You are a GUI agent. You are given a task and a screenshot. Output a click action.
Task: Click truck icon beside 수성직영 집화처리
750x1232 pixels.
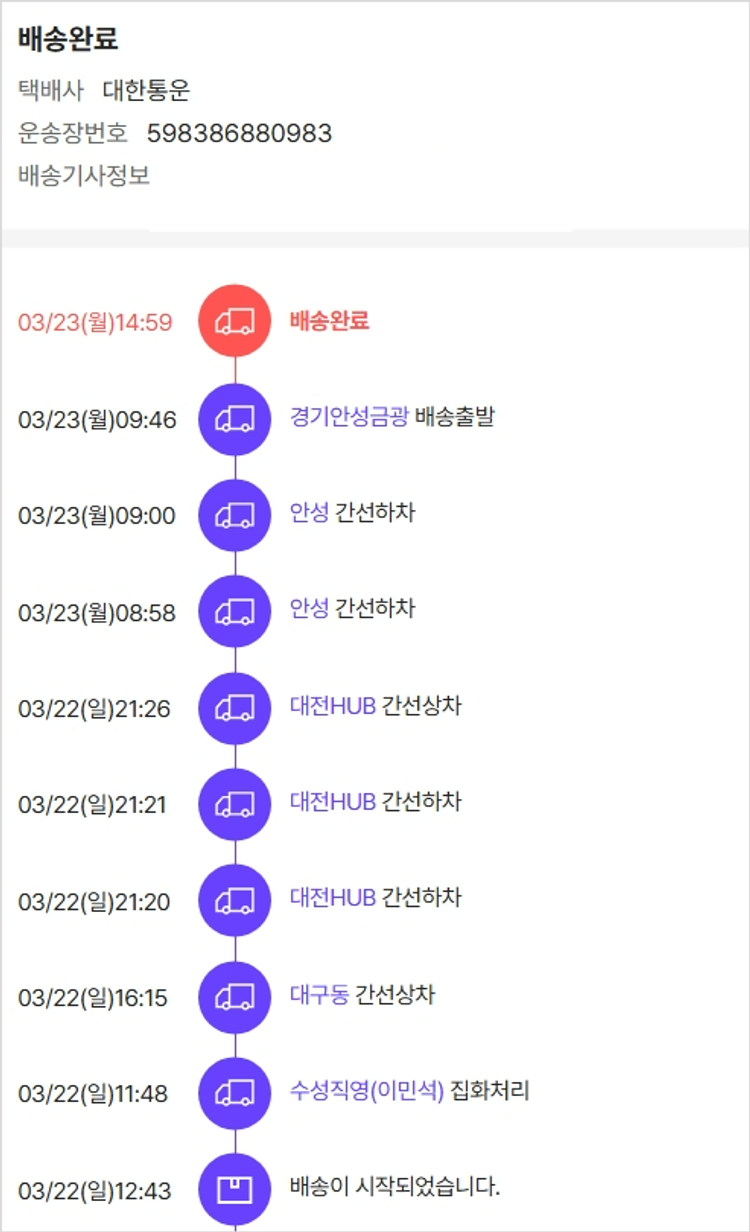pos(235,1093)
